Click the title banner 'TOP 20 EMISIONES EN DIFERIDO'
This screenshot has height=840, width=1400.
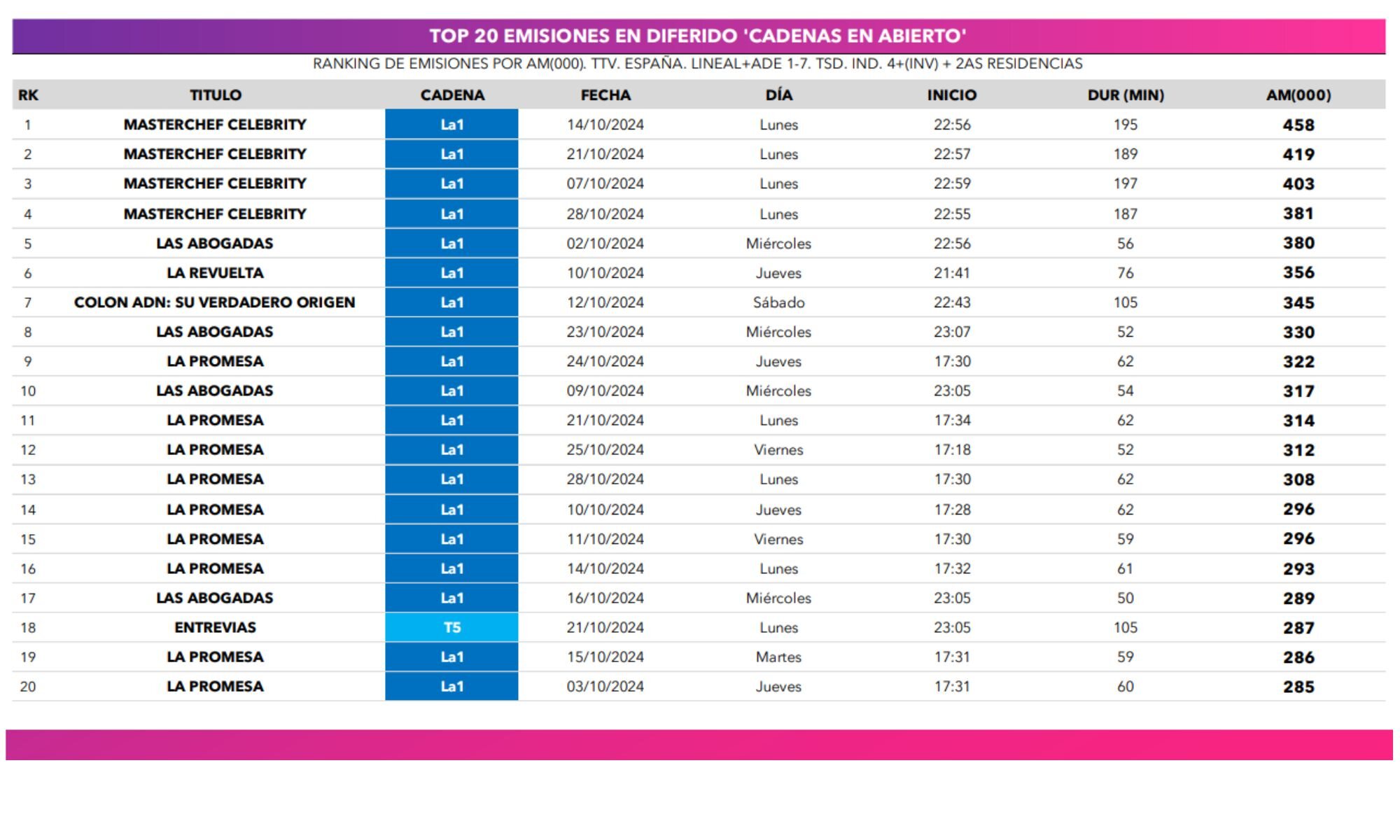[x=698, y=36]
